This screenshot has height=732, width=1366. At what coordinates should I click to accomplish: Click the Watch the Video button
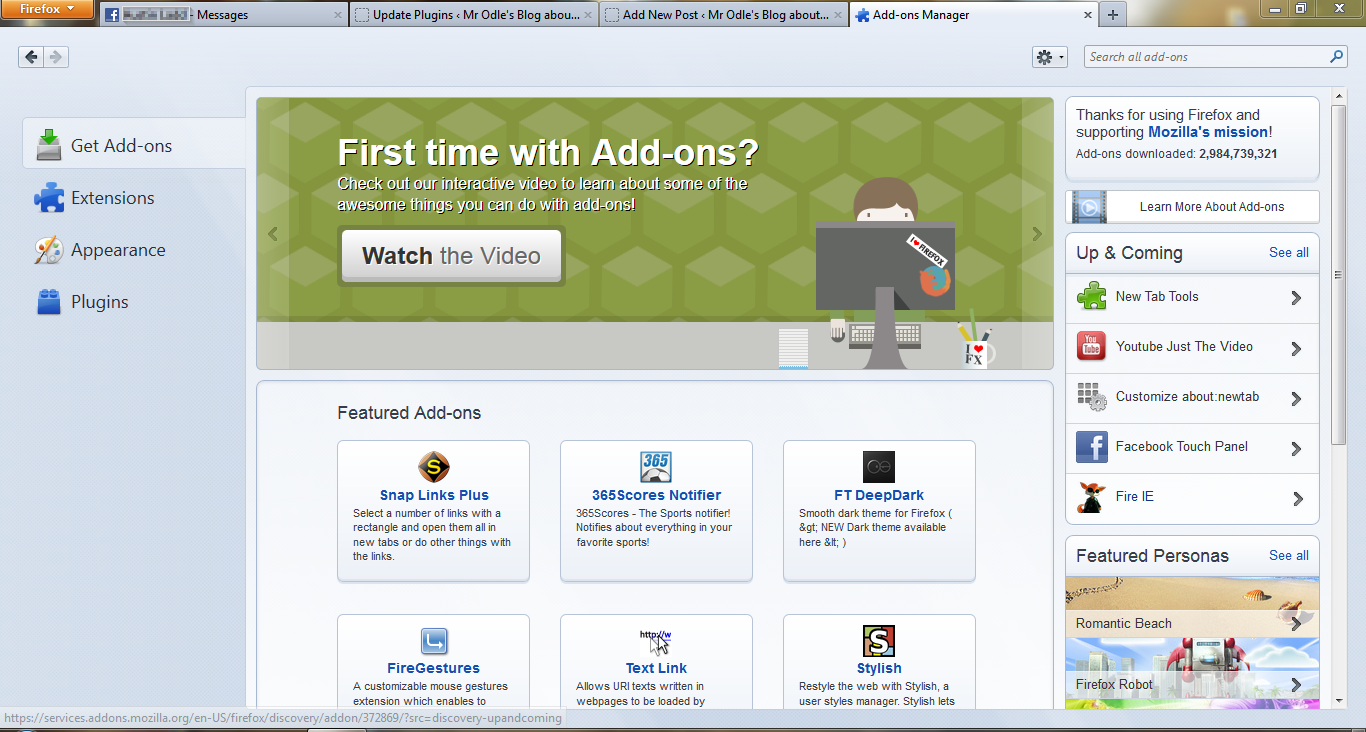[x=451, y=256]
